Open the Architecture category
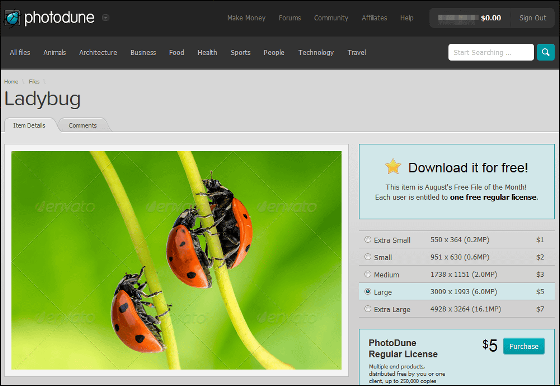The width and height of the screenshot is (560, 386). [x=98, y=52]
